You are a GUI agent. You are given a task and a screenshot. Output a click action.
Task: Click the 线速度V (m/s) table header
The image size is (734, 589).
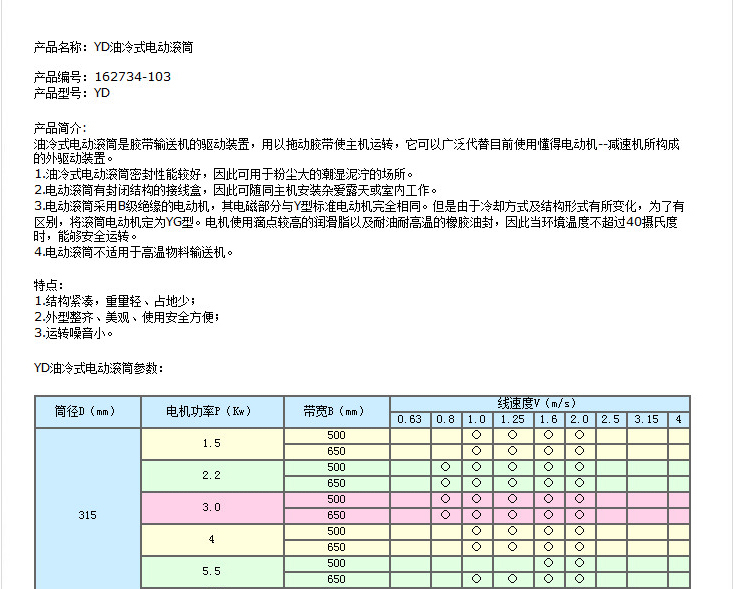coord(538,402)
